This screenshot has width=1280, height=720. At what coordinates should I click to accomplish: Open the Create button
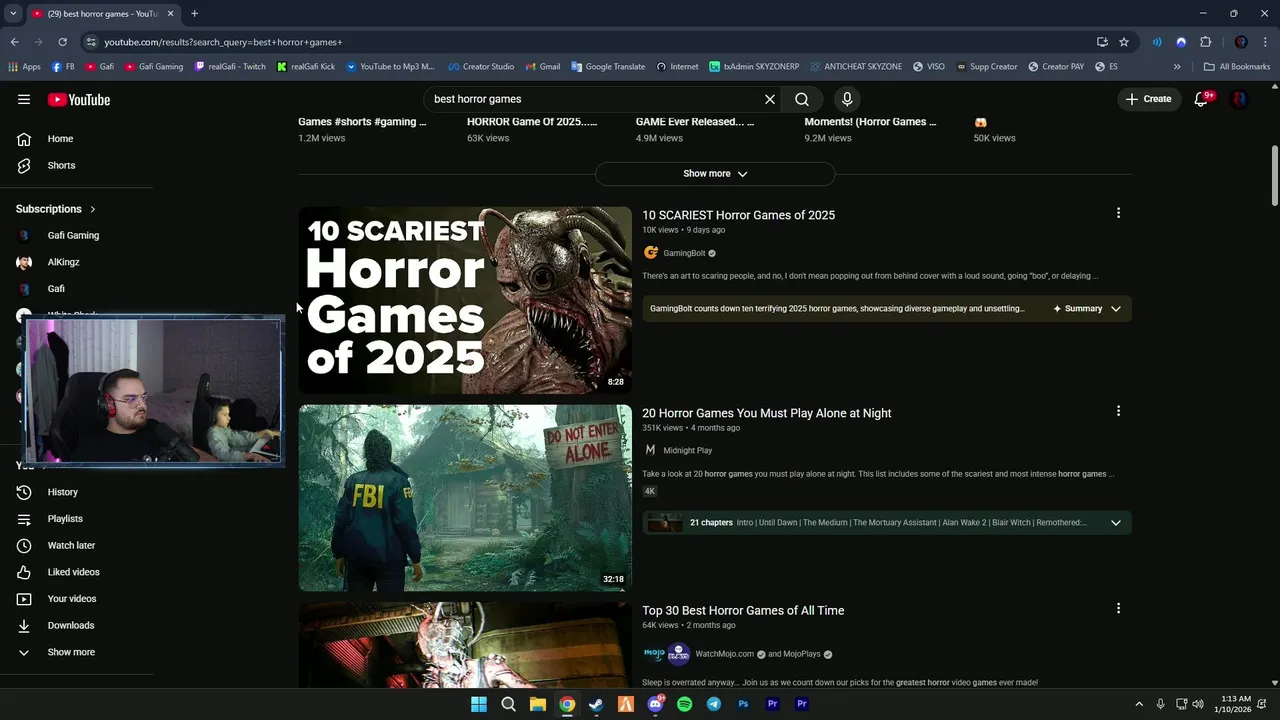(1148, 99)
